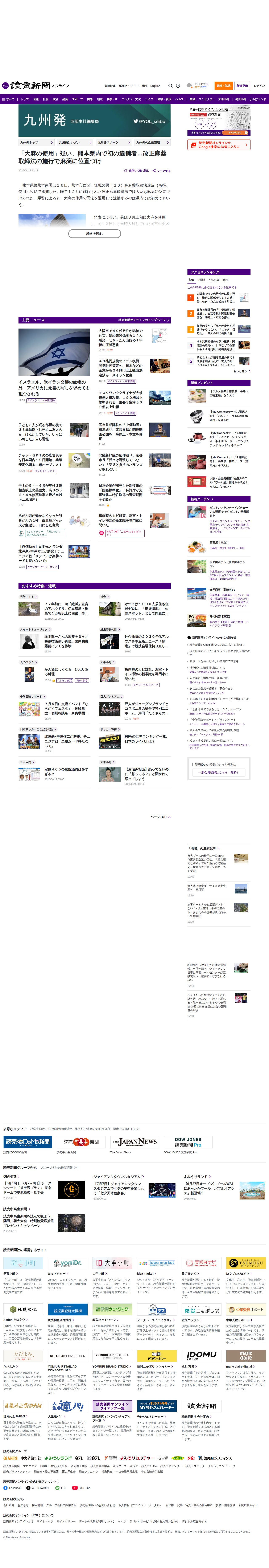This screenshot has height=1568, width=269.
Task: Open モスクワでウクライナが大規模無人機攻撃 article
Action: point(120,400)
